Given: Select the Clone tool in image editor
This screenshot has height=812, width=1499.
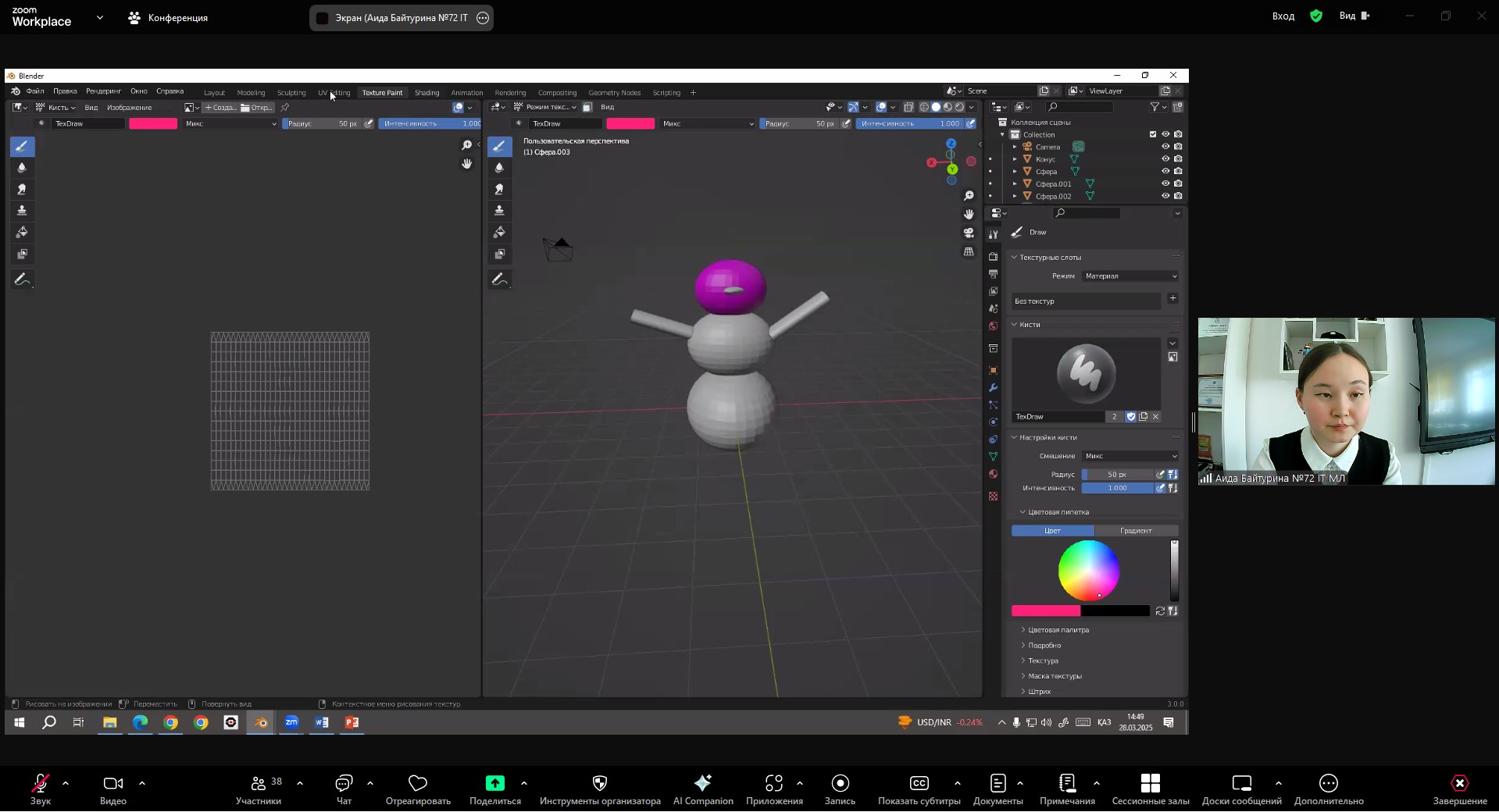Looking at the screenshot, I should pos(22,211).
